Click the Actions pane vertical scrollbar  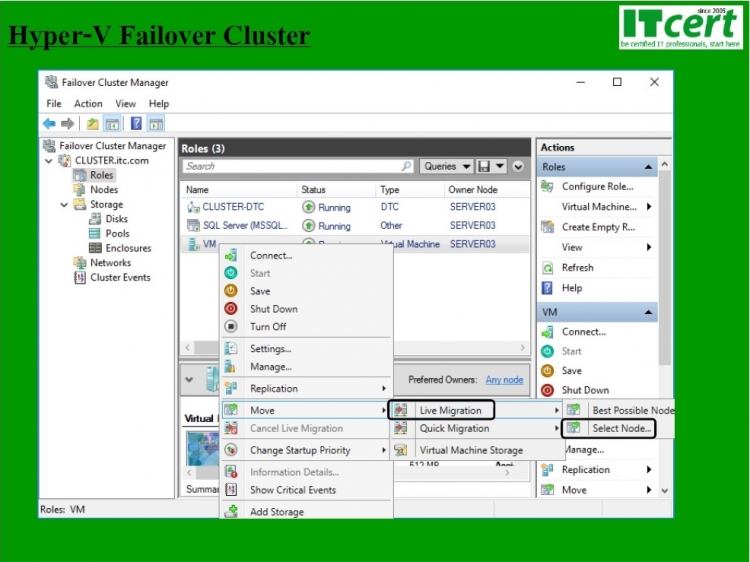tap(664, 268)
